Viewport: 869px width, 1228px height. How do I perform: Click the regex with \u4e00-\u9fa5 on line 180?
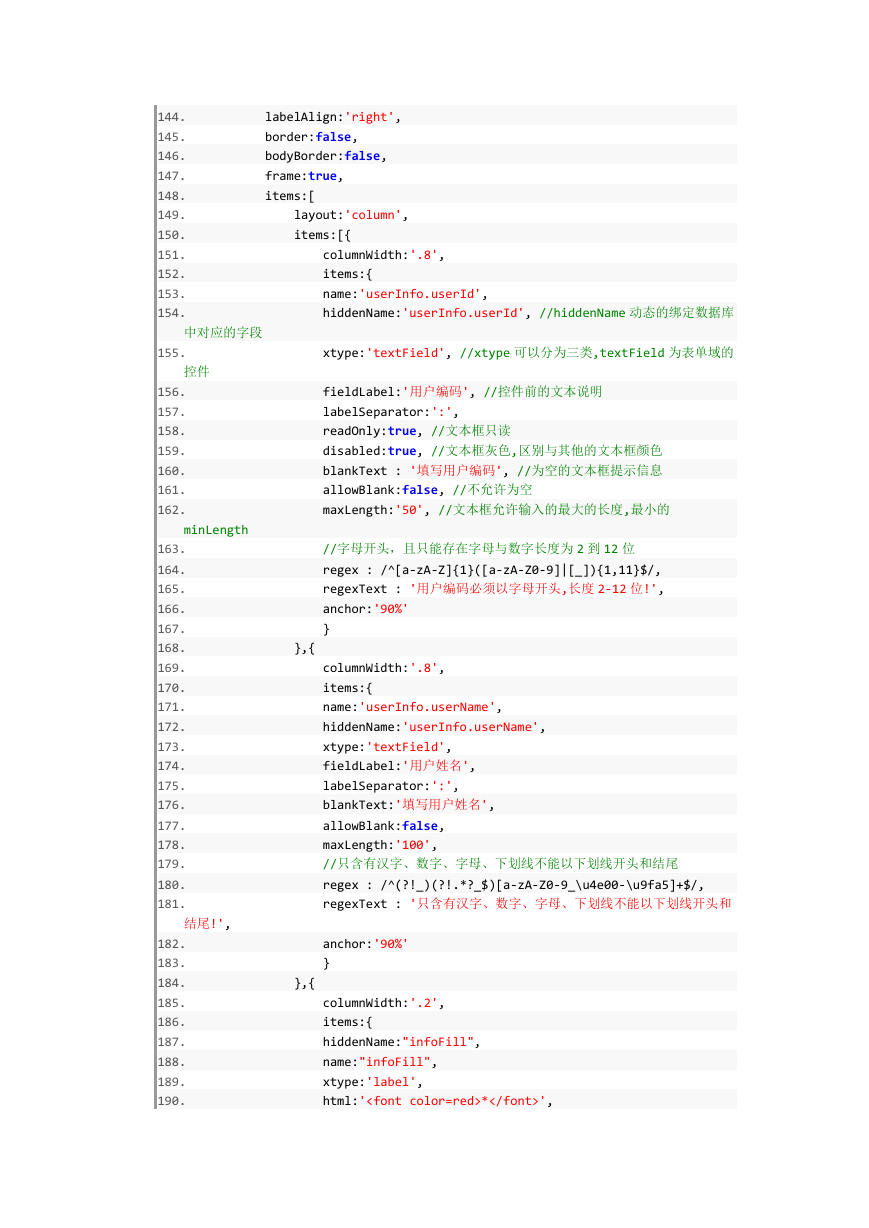coord(513,884)
